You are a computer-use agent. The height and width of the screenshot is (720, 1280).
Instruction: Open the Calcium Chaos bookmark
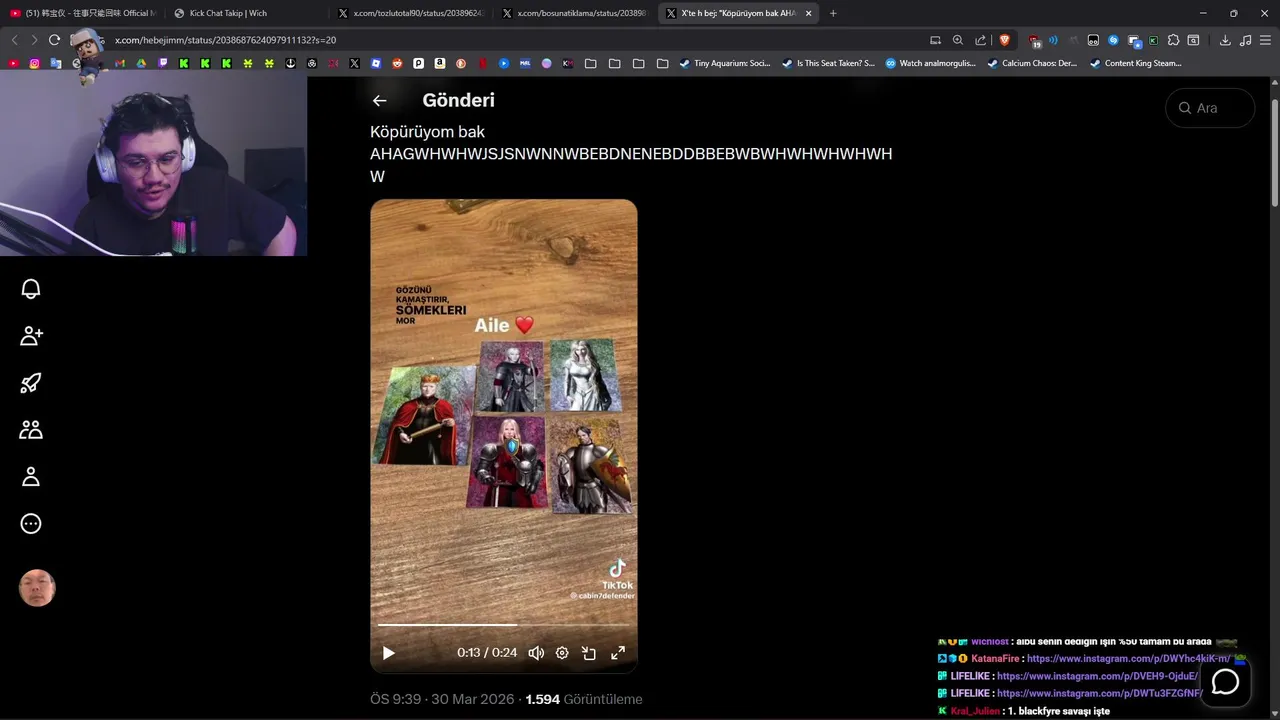point(1032,63)
